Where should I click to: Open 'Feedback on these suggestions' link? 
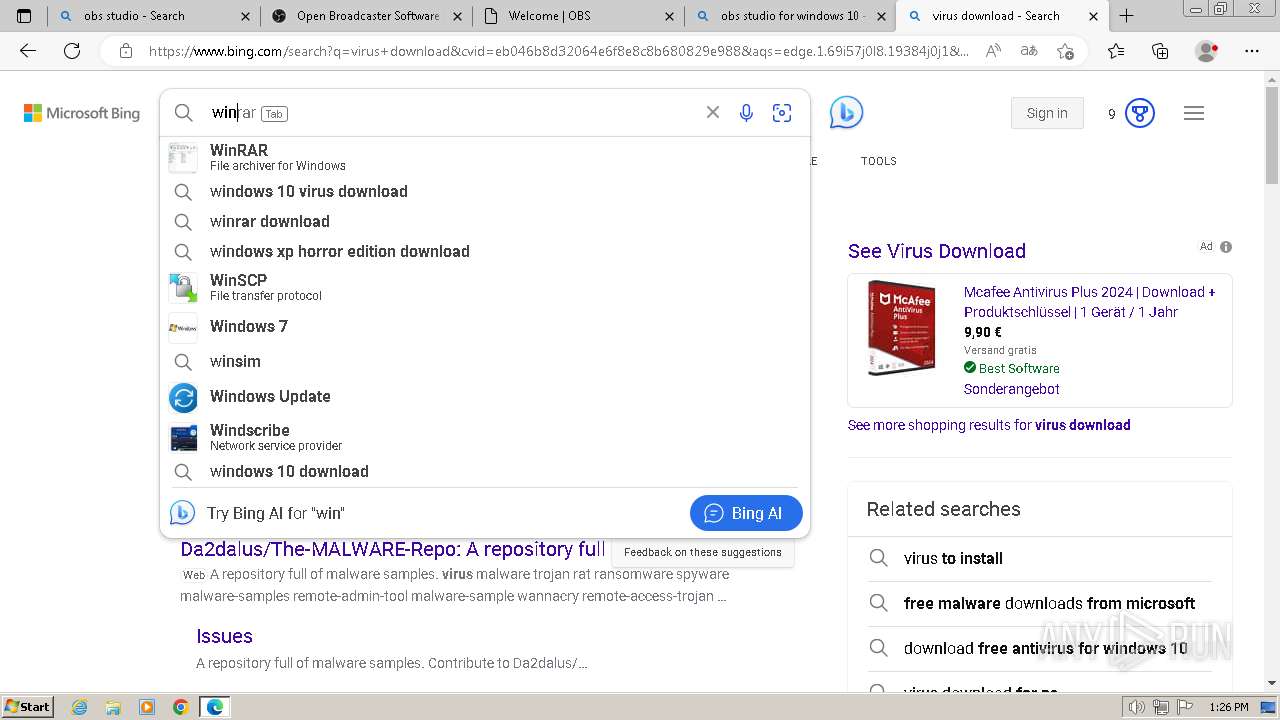click(x=703, y=552)
